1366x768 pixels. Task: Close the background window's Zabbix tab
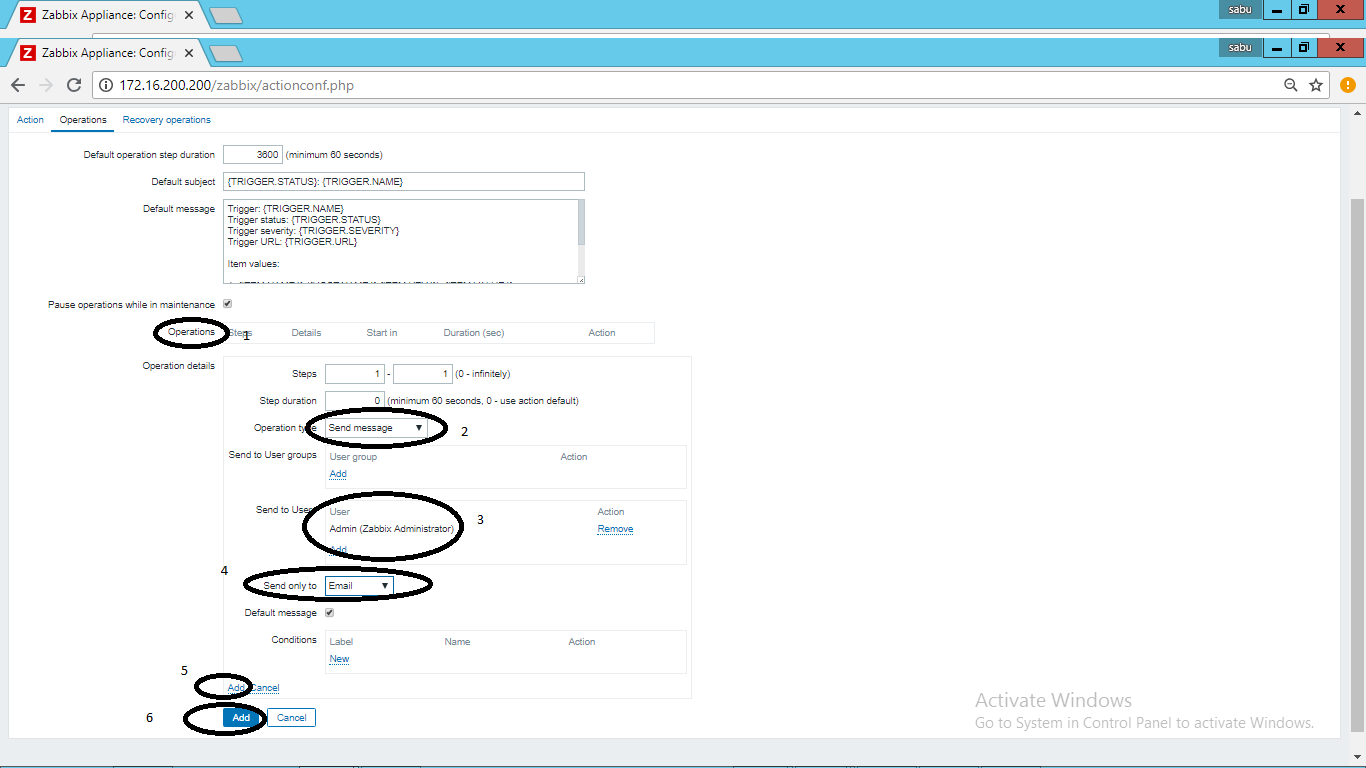pos(189,16)
